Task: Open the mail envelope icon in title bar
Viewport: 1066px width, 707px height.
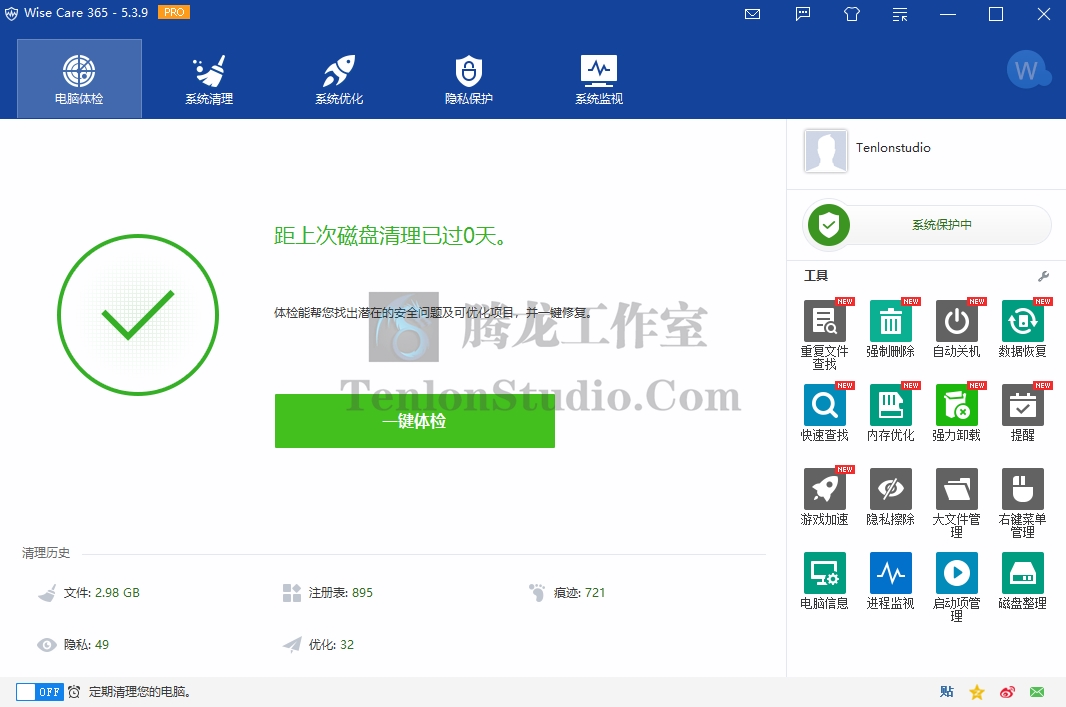Action: (x=753, y=14)
